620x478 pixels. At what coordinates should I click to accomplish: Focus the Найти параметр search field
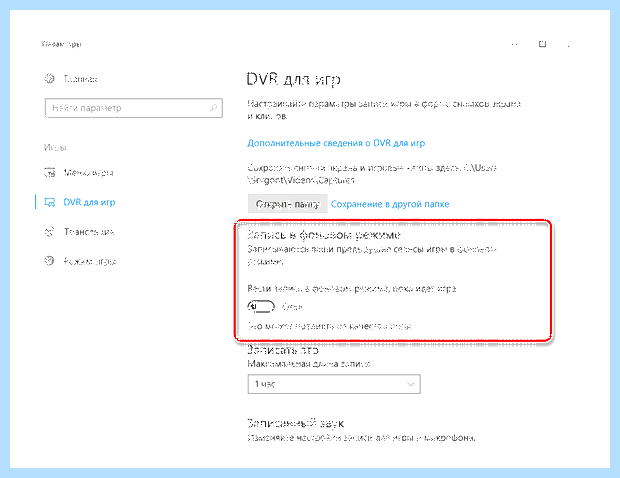(134, 108)
